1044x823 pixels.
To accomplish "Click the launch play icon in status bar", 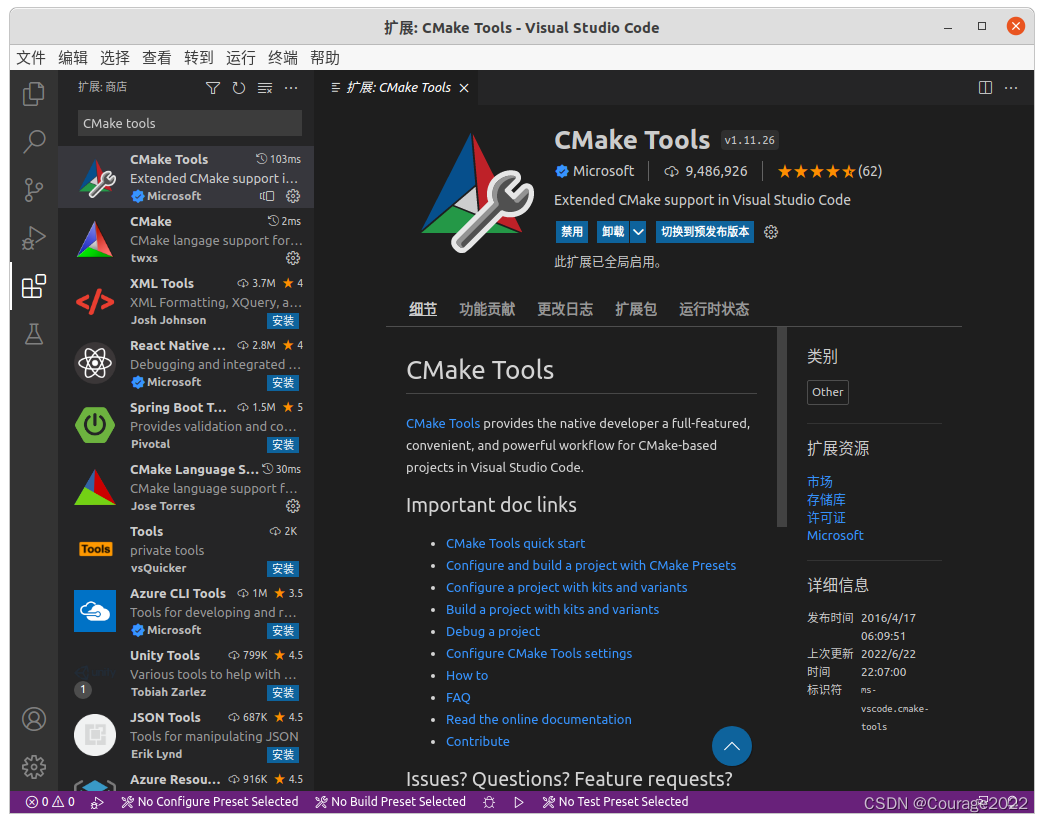I will tap(519, 802).
